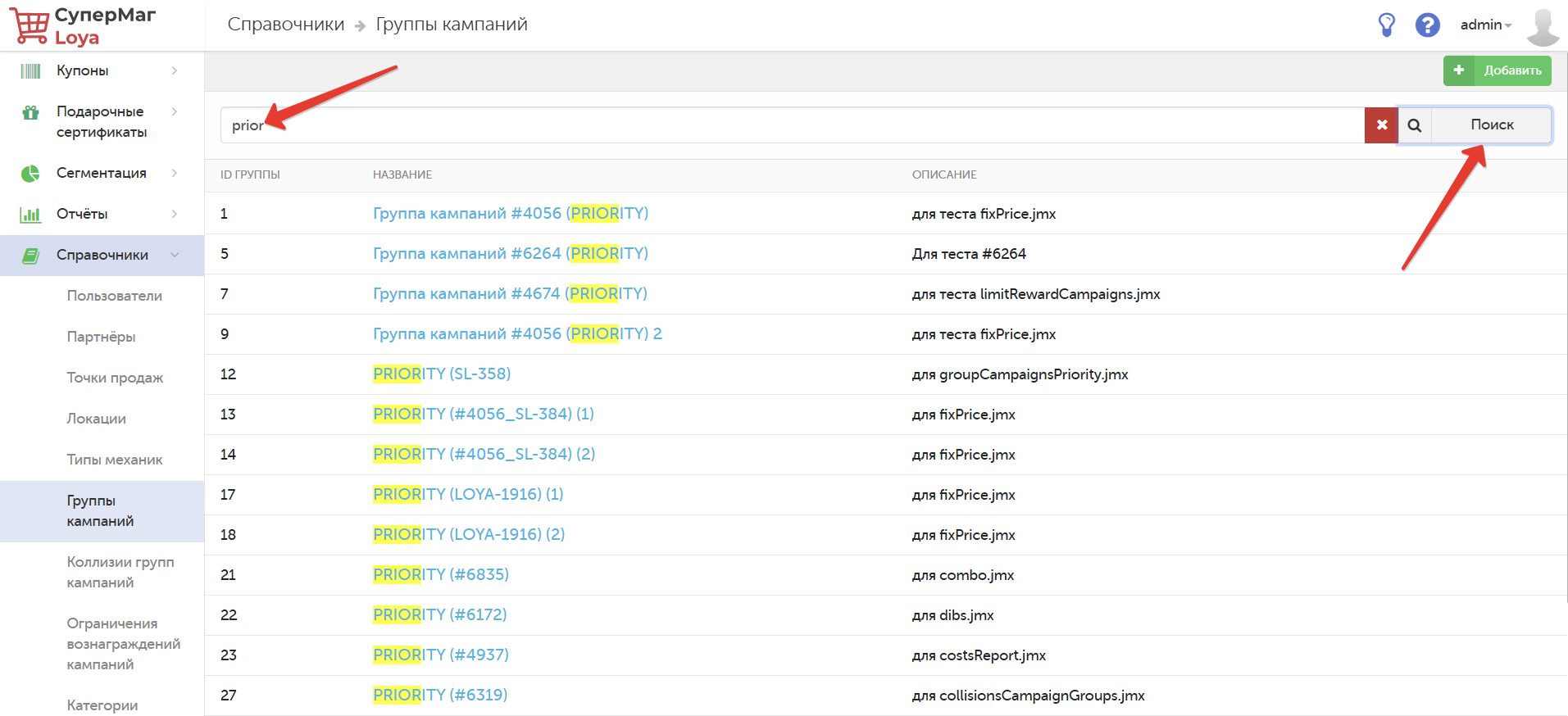
Task: Open the blue question mark help icon
Action: 1428,25
